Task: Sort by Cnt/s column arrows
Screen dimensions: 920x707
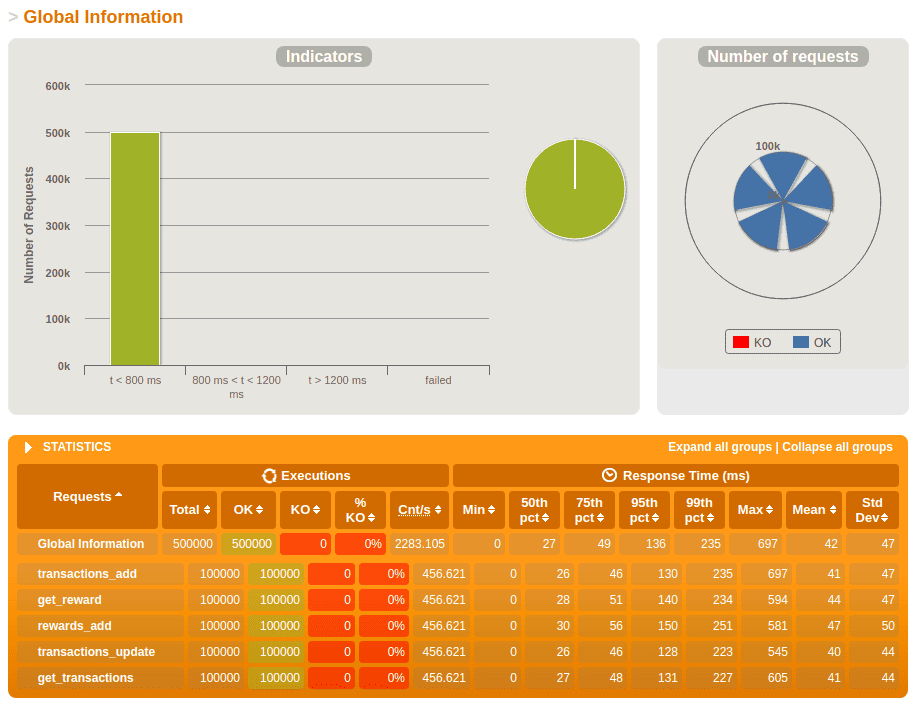Action: [x=438, y=510]
